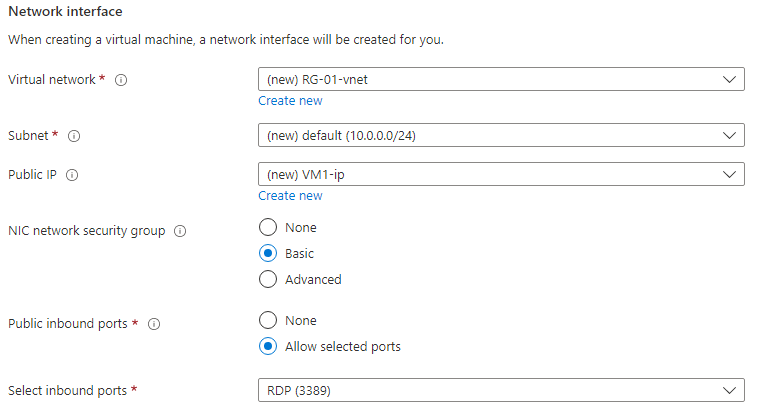The width and height of the screenshot is (768, 415).
Task: Select the Basic security group option
Action: click(x=267, y=254)
